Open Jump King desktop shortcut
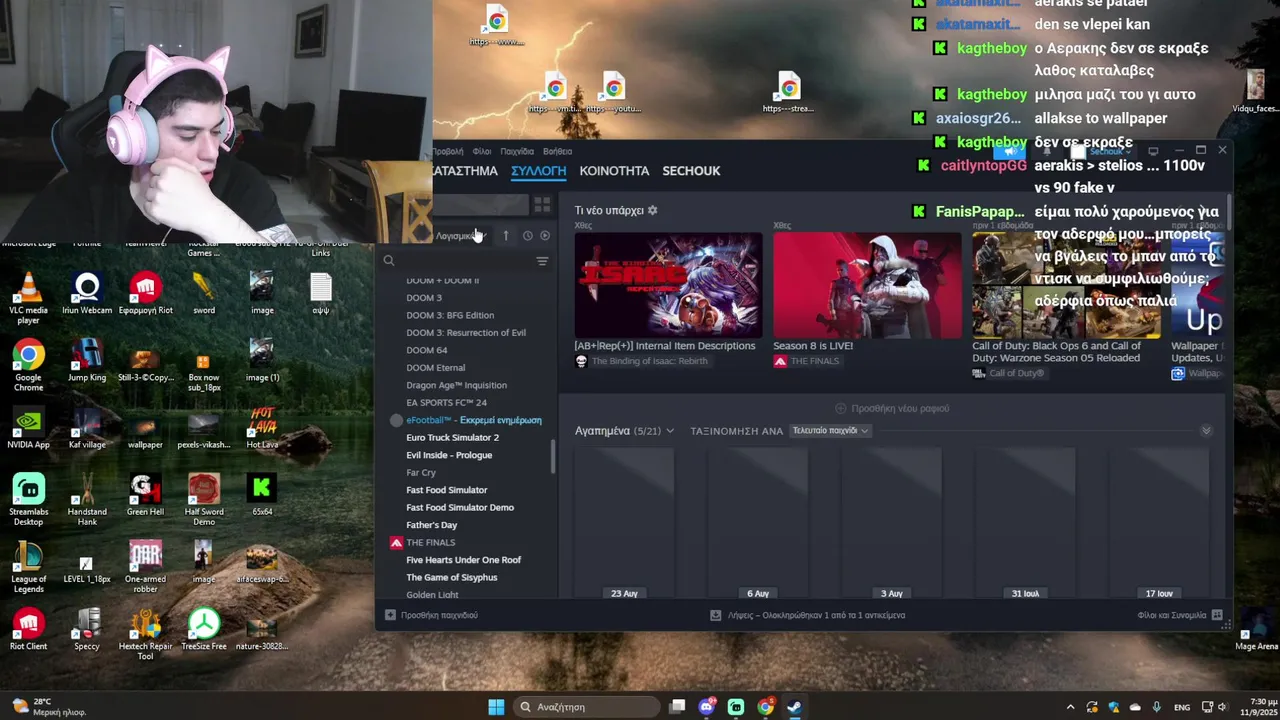Viewport: 1280px width, 720px height. (87, 361)
